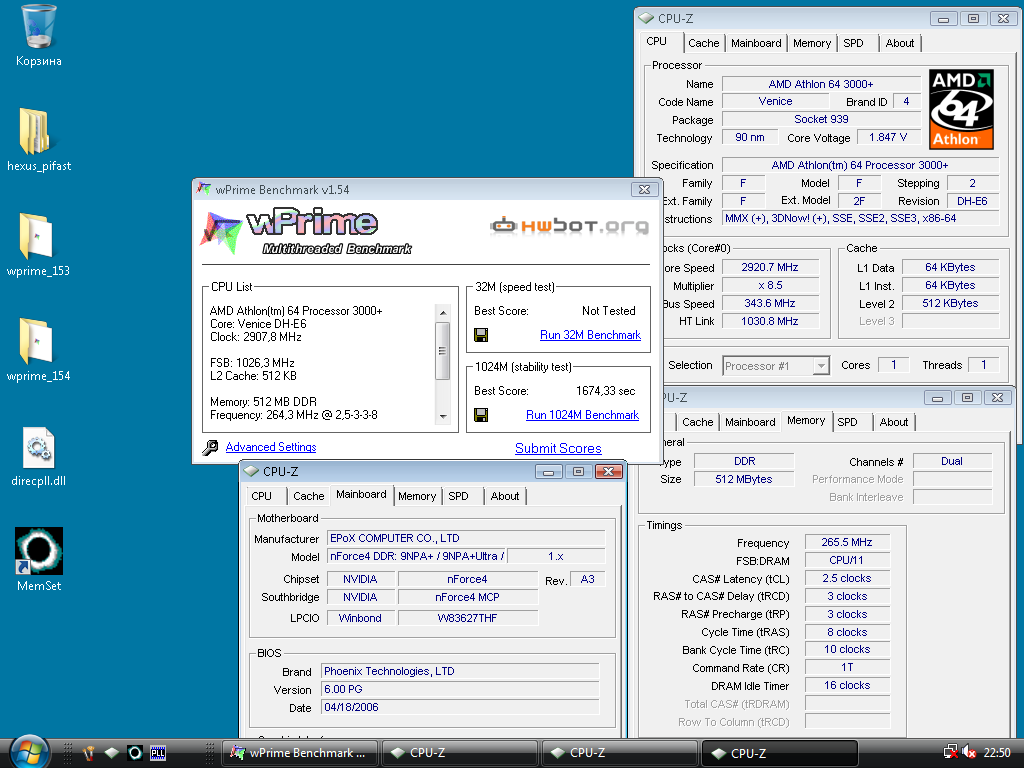Click the second CPU-Z taskbar button
The width and height of the screenshot is (1024, 768).
[x=620, y=753]
